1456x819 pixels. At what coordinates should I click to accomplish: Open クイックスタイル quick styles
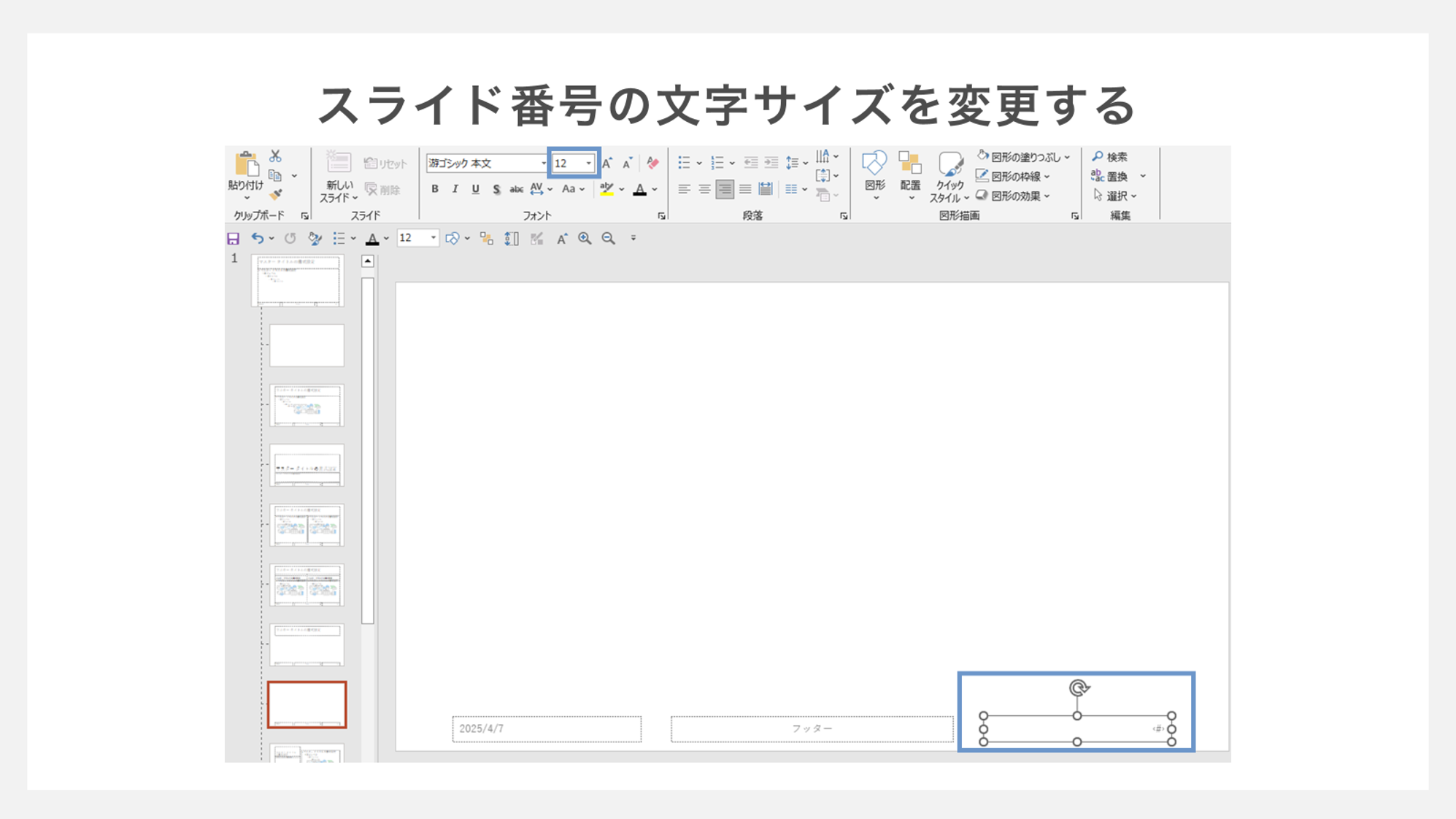pyautogui.click(x=949, y=177)
